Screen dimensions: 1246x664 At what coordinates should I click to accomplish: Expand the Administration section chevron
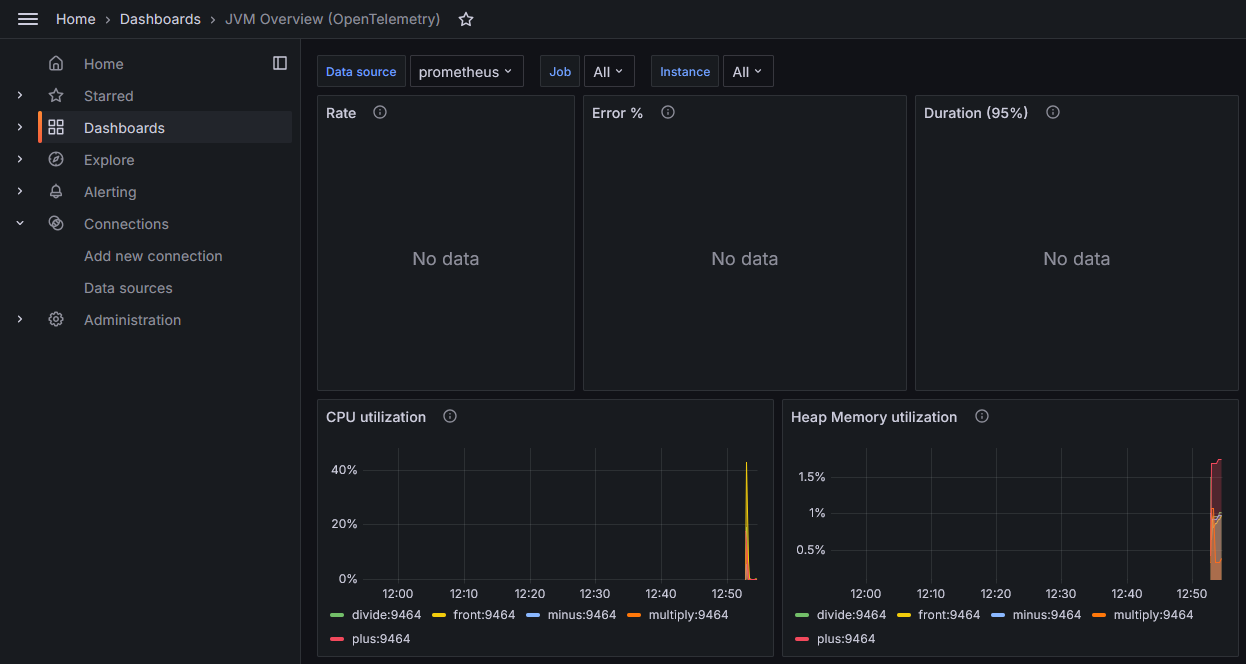tap(20, 320)
